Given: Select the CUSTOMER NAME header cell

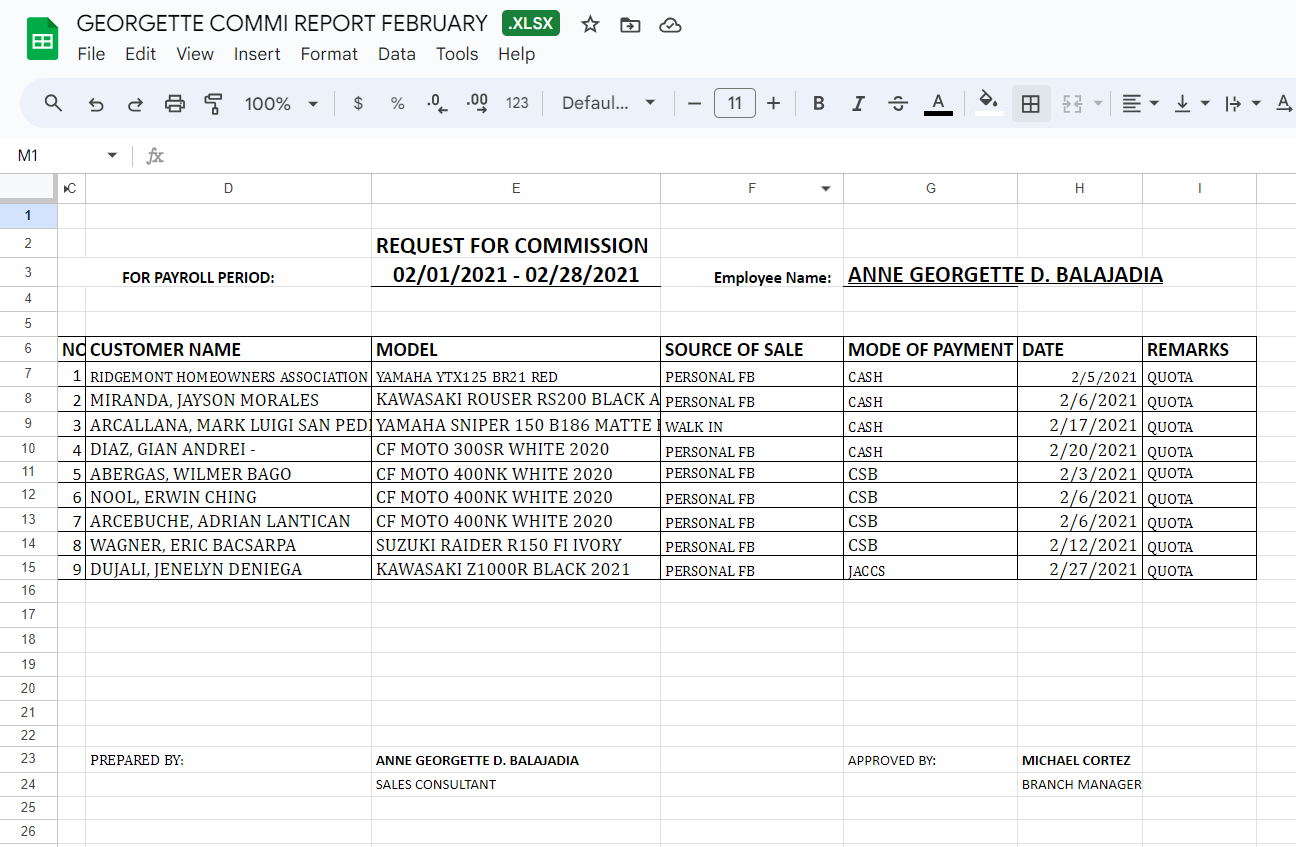Looking at the screenshot, I should click(228, 349).
